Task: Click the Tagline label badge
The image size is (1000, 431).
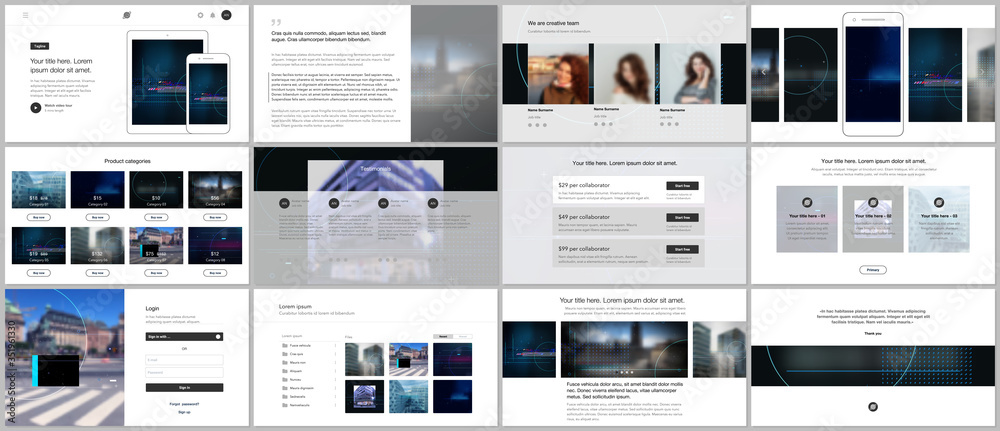Action: [x=40, y=46]
